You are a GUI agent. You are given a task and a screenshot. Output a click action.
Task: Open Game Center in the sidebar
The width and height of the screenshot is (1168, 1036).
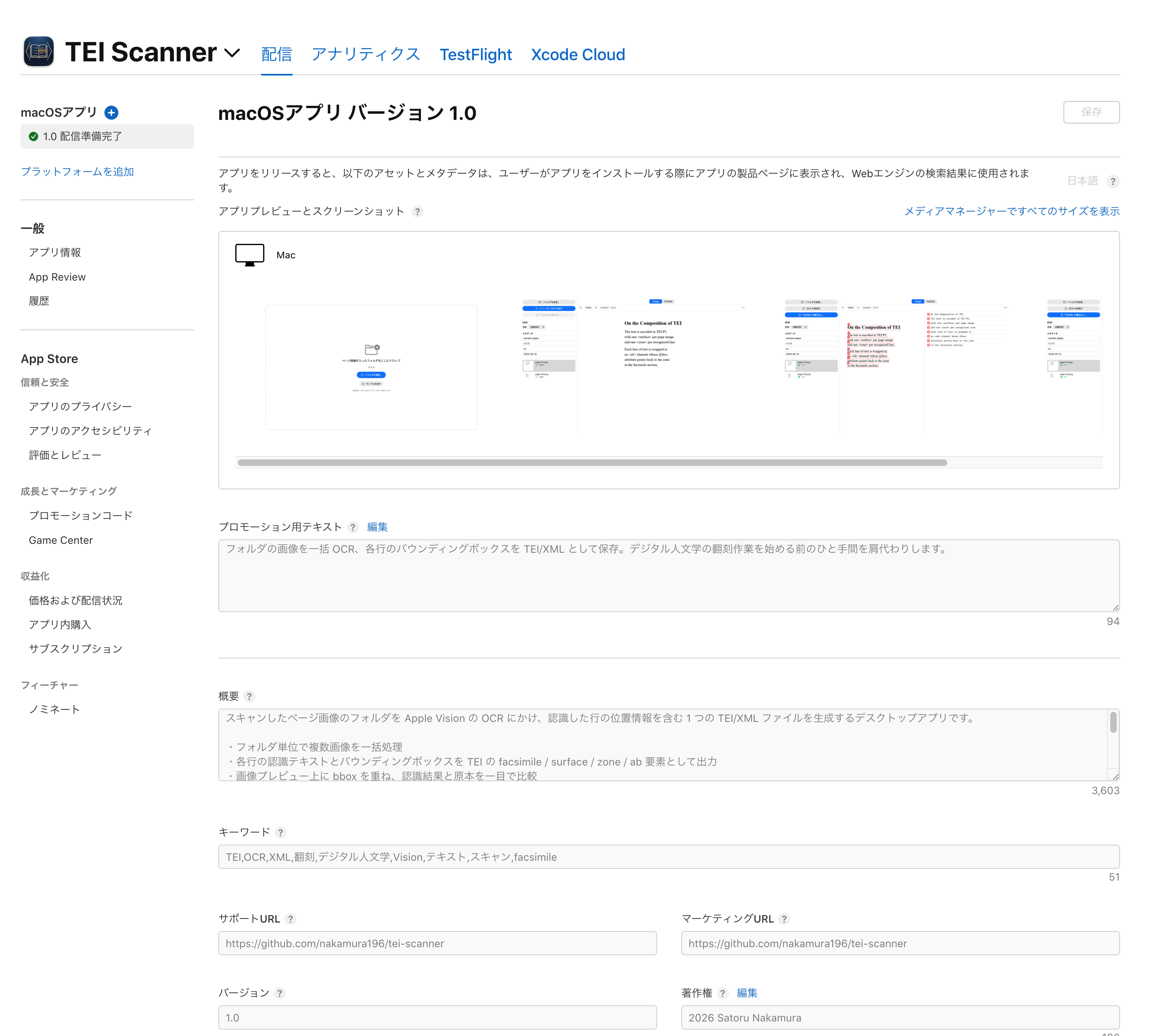click(61, 540)
